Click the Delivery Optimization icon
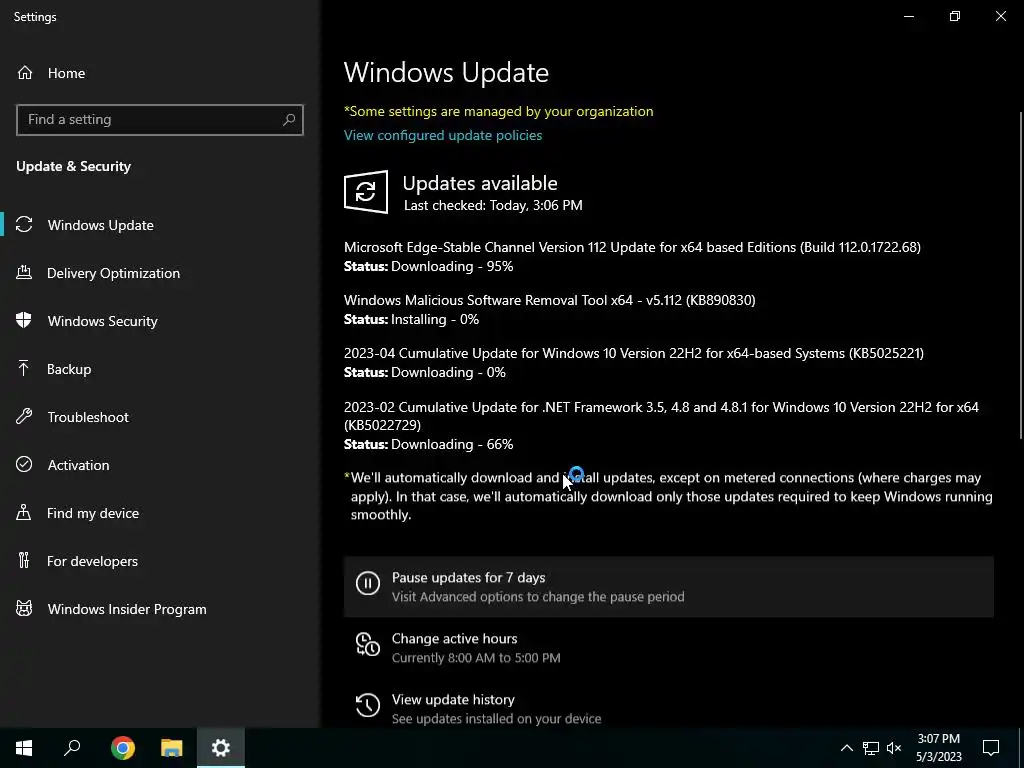 coord(24,273)
